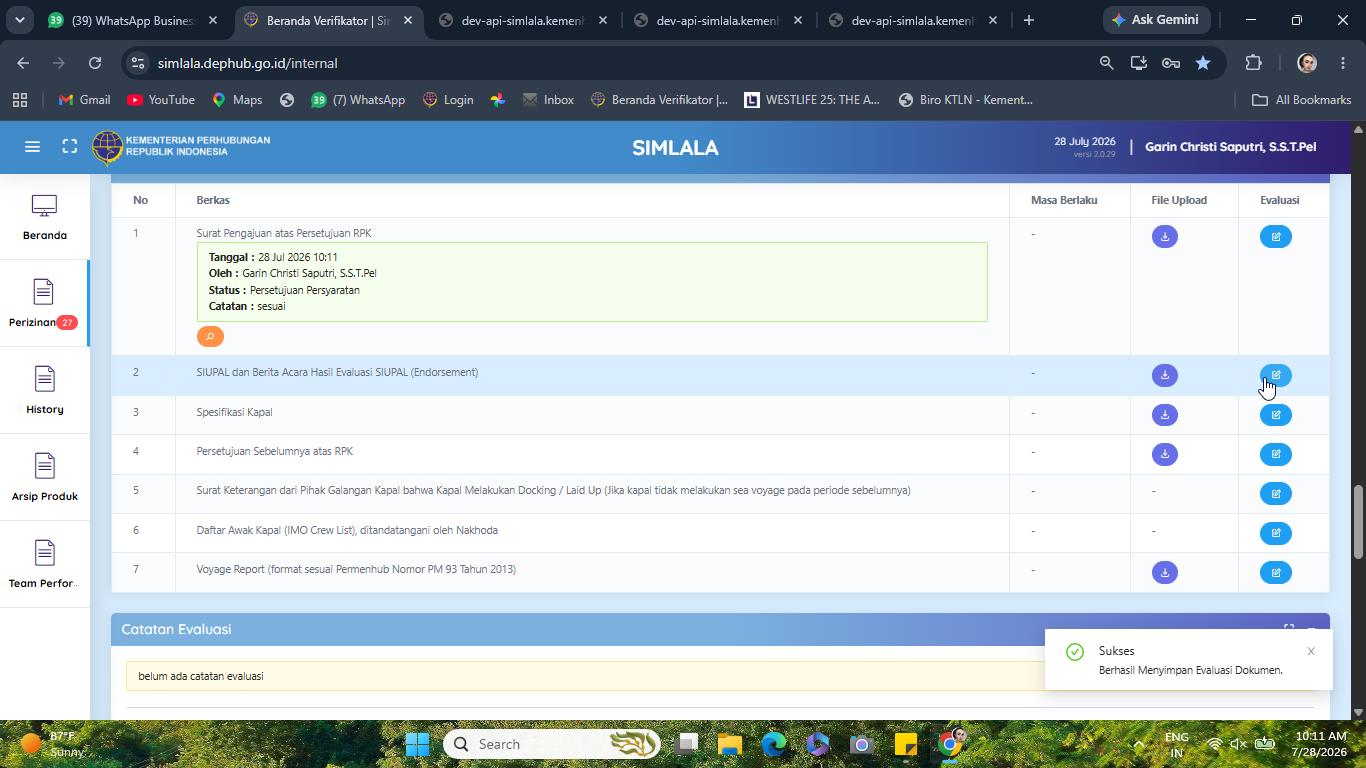Open Chrome three-dot menu

point(1342,63)
